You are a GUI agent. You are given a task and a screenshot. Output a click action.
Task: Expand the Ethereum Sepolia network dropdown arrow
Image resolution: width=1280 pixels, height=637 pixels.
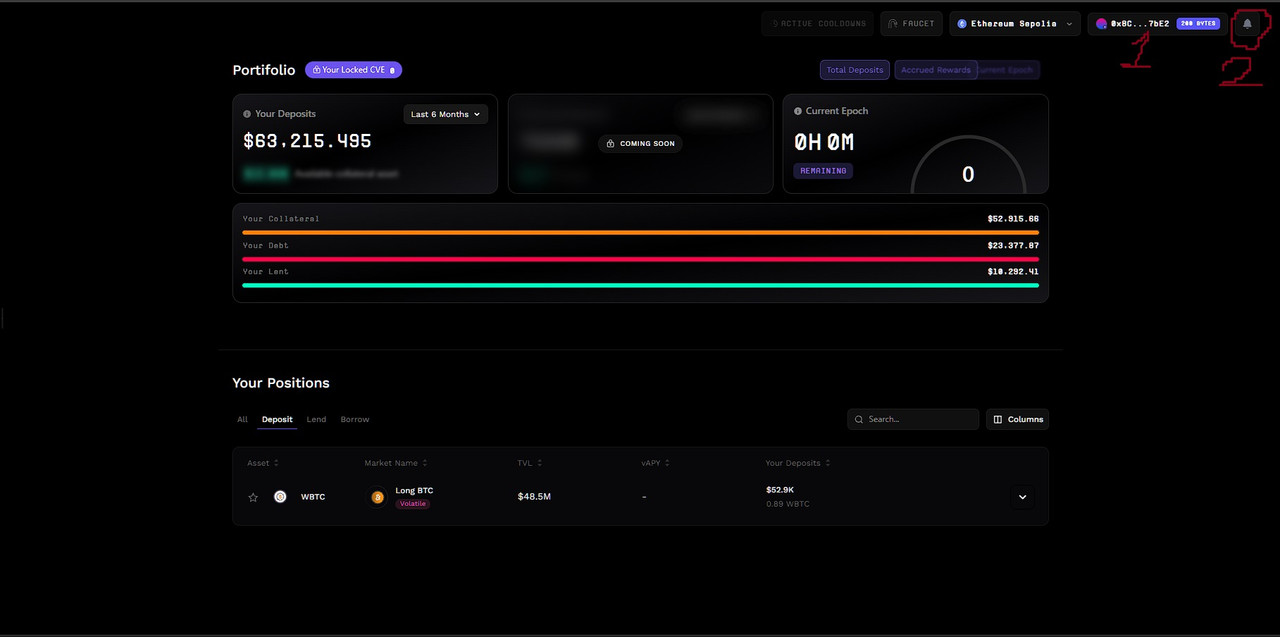point(1069,24)
